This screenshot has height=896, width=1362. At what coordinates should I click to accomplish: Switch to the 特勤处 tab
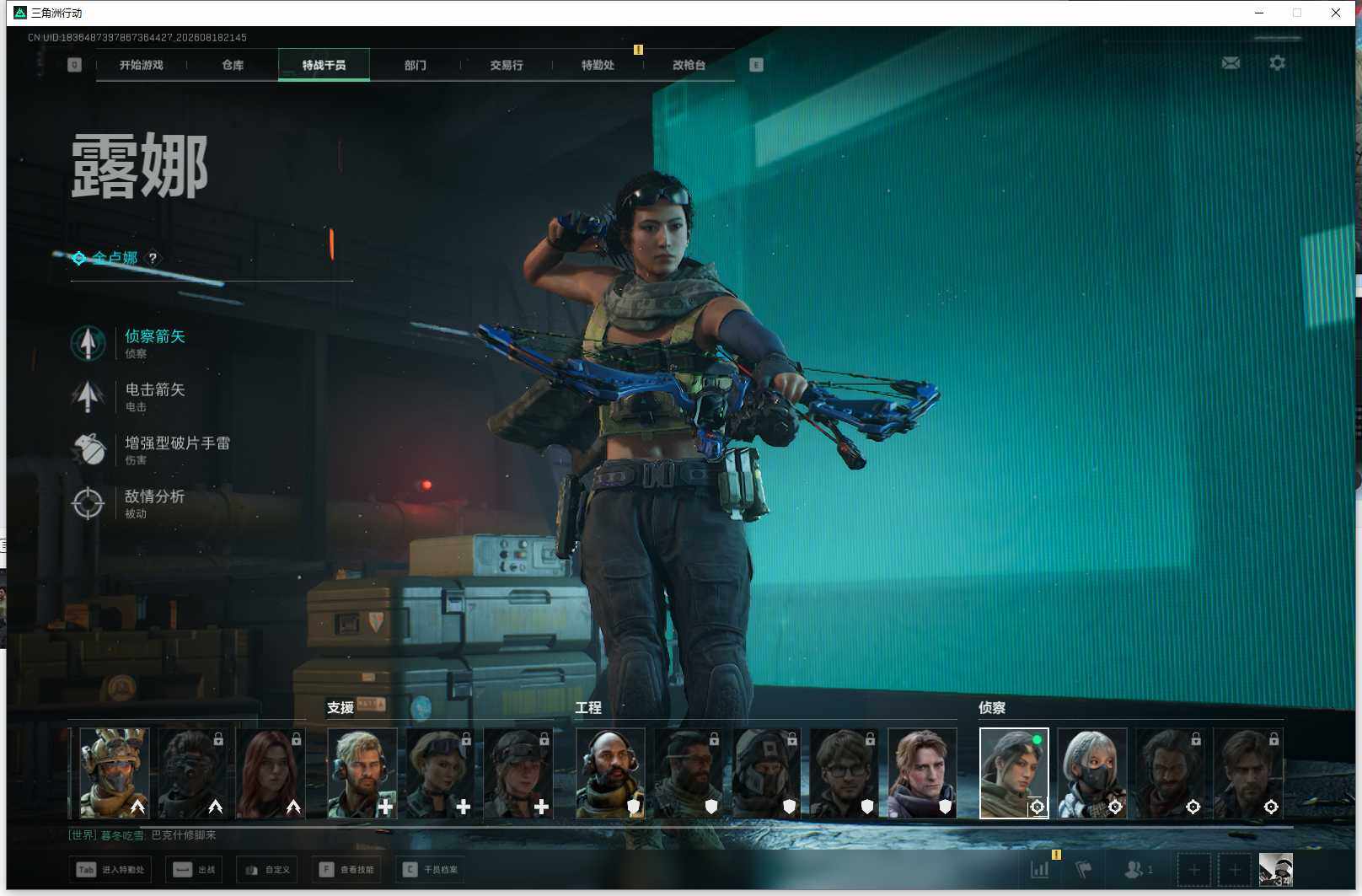pyautogui.click(x=598, y=65)
